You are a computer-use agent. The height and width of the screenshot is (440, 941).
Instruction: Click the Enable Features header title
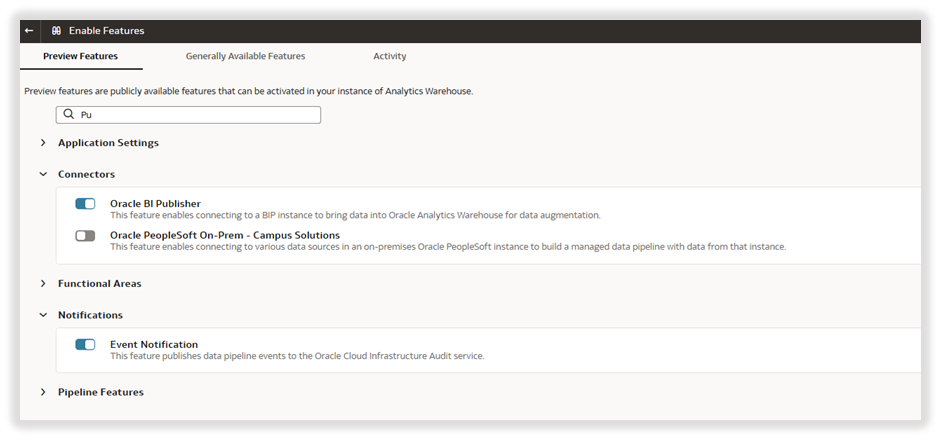tap(107, 31)
